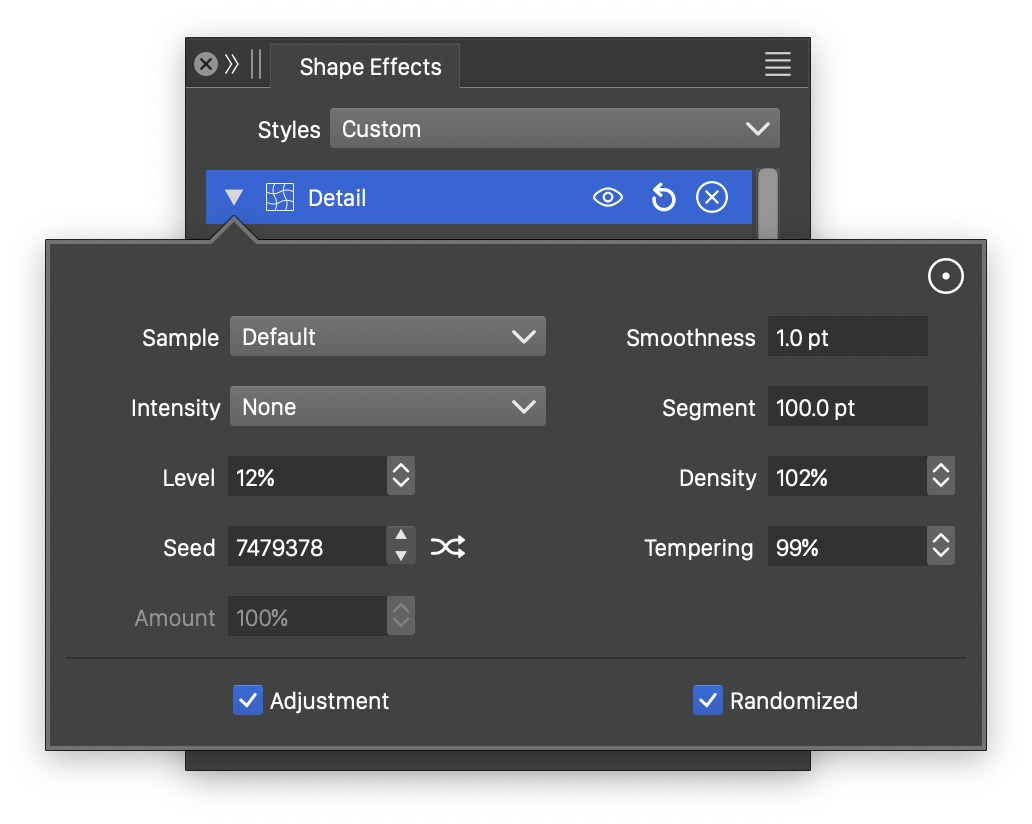Screen dimensions: 1032x824
Task: Close the Shape Effects panel
Action: [205, 65]
